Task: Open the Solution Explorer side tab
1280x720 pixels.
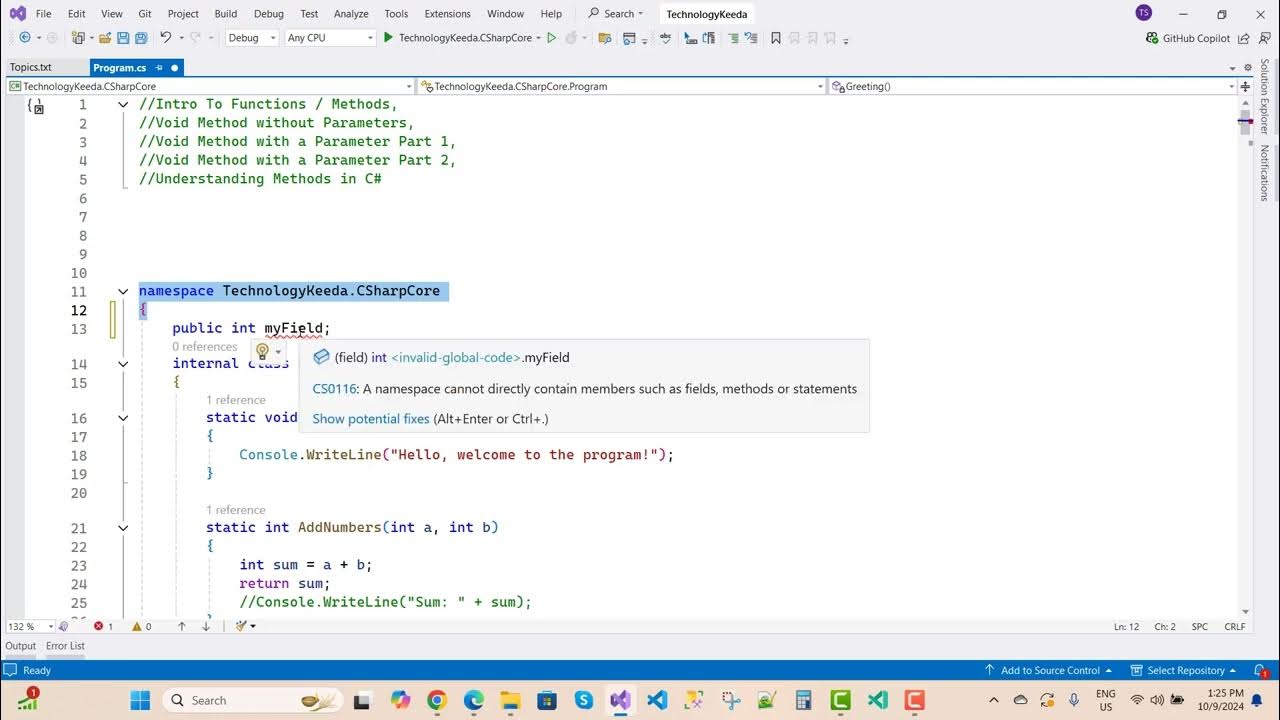Action: (1264, 97)
